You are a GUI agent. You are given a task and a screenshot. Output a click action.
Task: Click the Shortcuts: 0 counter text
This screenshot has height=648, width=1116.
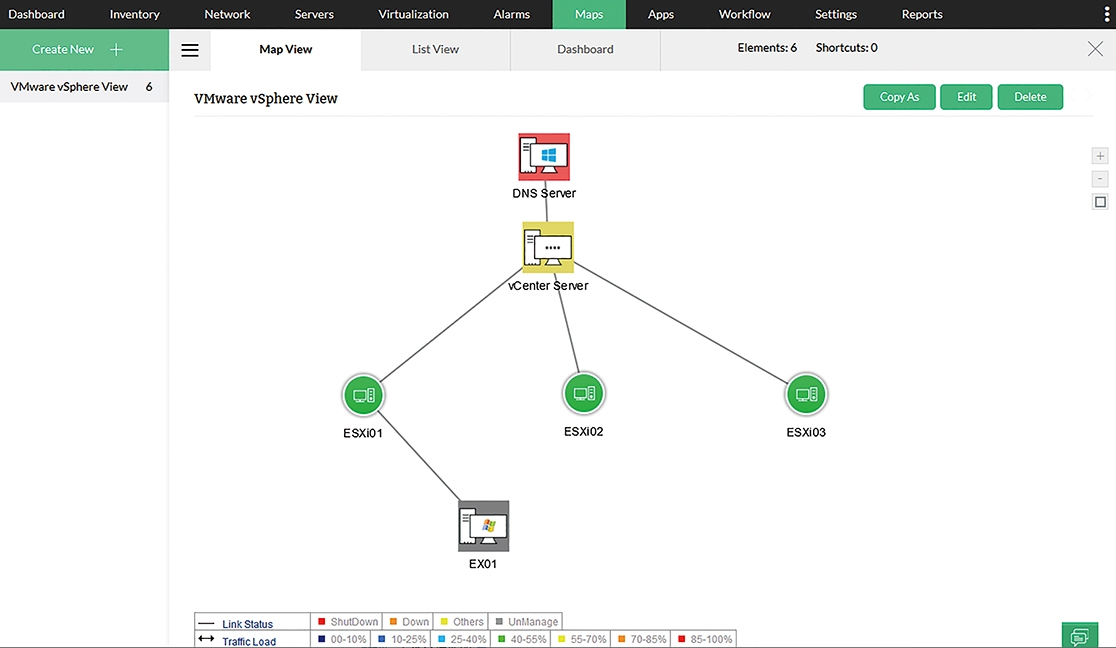(846, 48)
